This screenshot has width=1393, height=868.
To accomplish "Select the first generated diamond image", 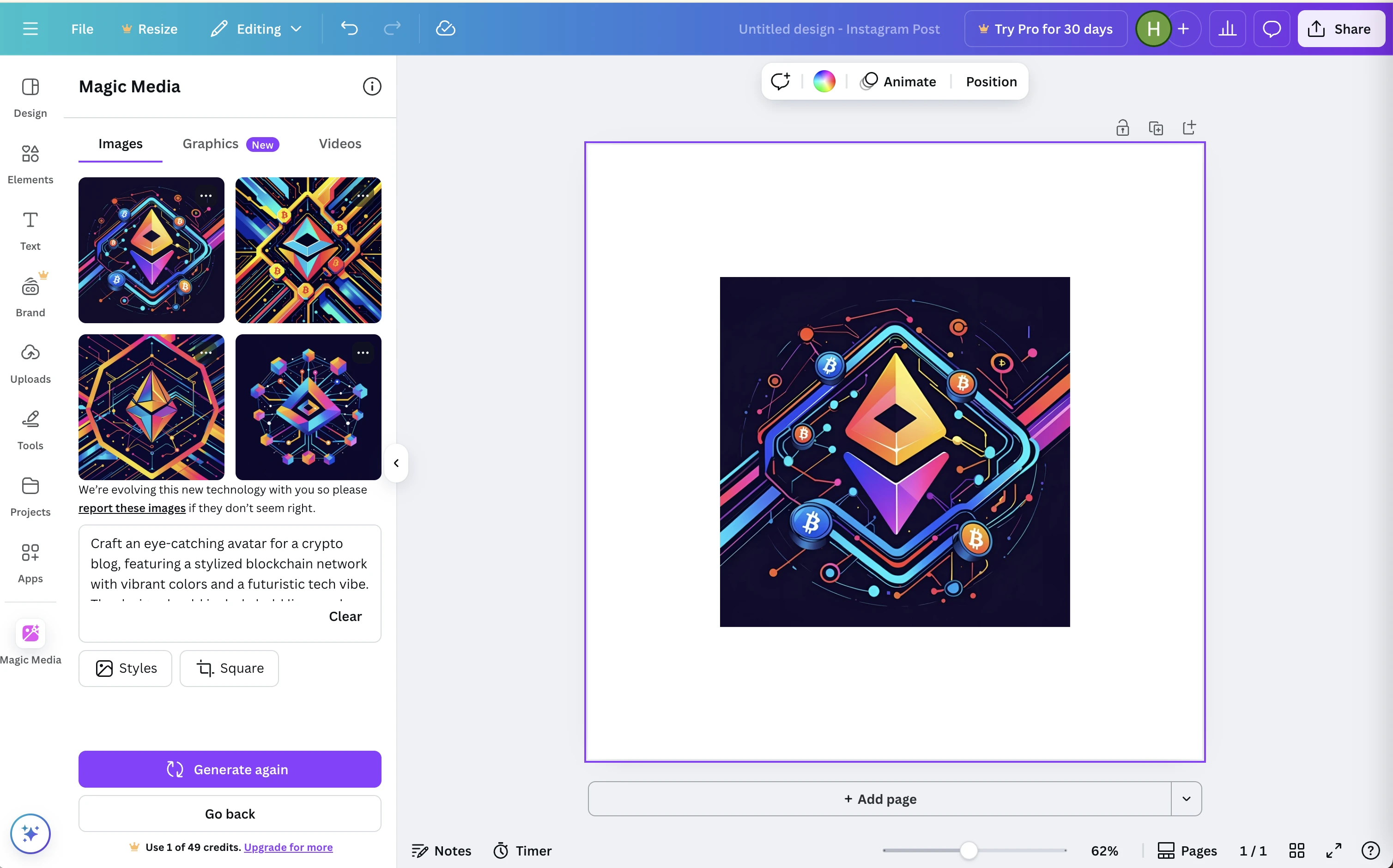I will click(151, 250).
